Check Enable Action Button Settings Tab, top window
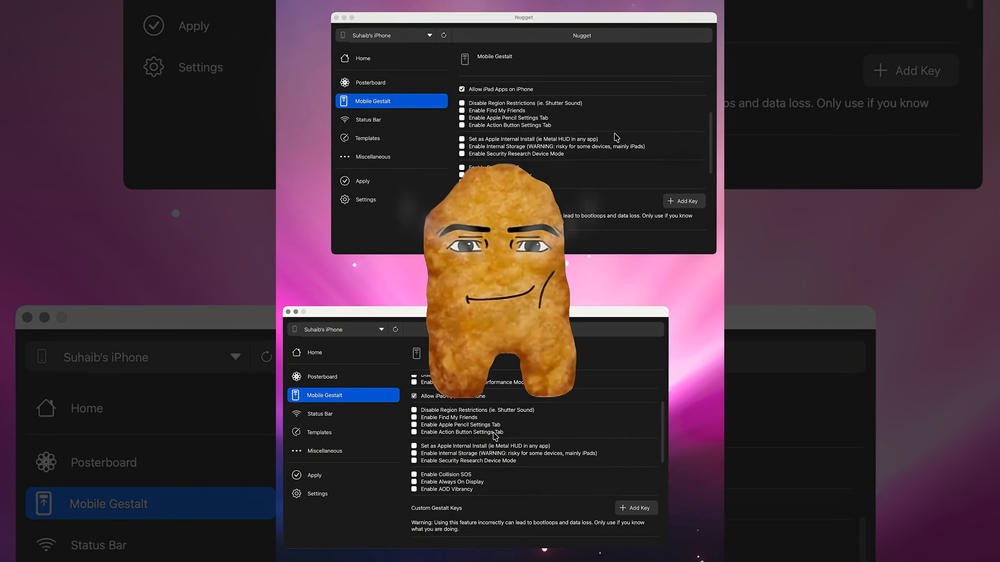This screenshot has width=1000, height=562. (462, 125)
